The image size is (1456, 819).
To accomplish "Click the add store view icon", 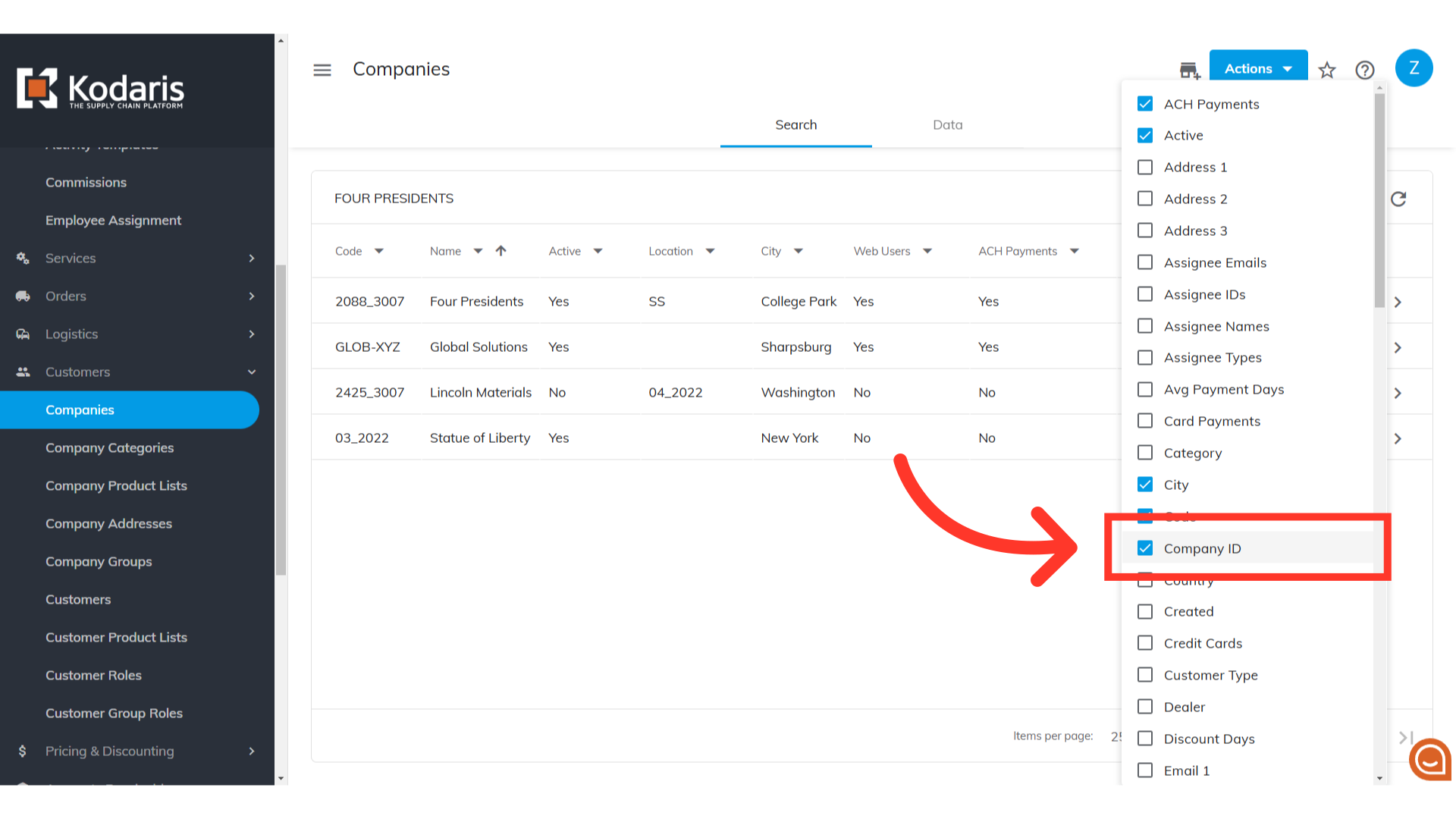I will click(x=1189, y=71).
